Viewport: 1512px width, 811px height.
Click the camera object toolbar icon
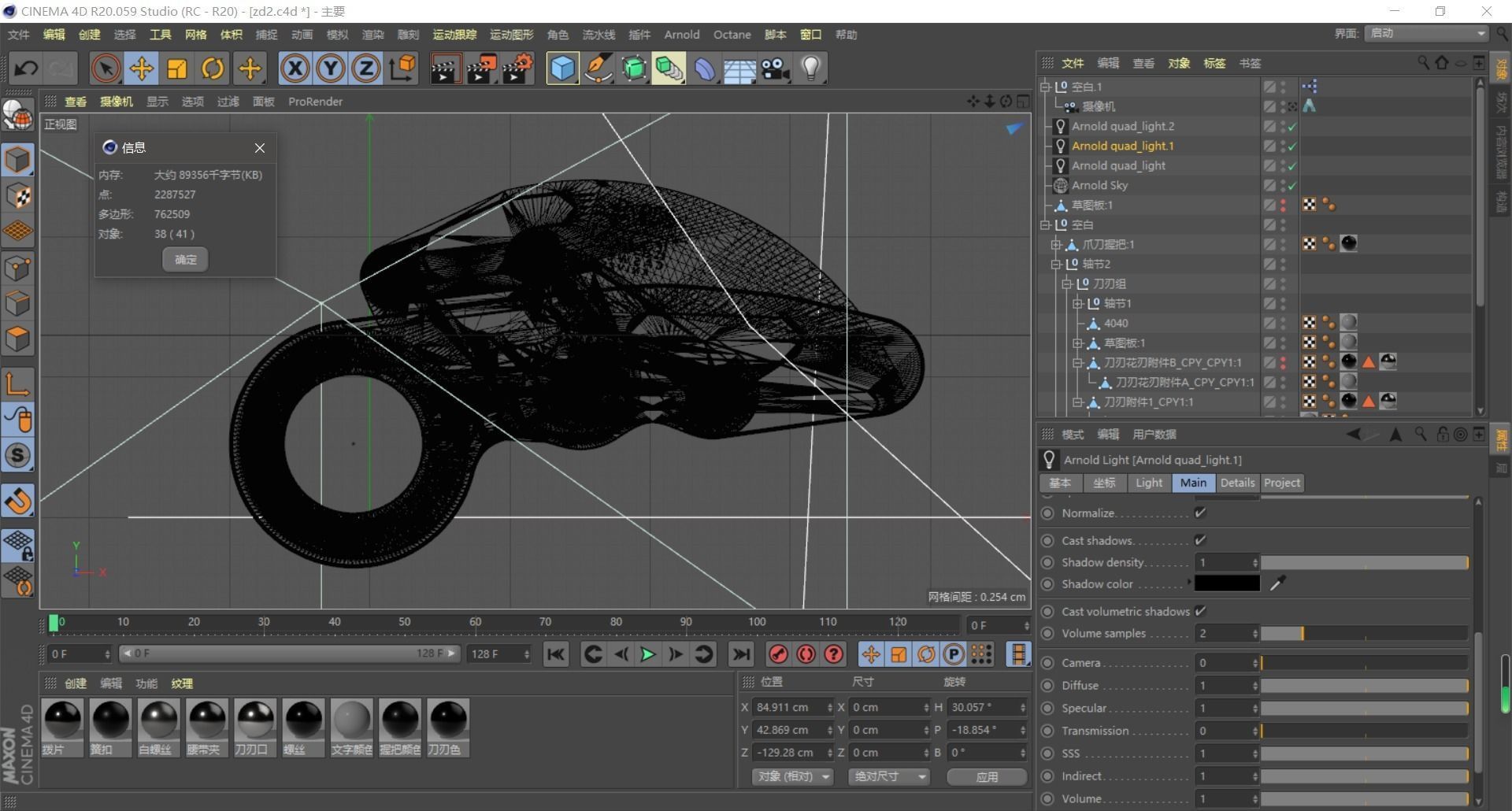pos(775,69)
